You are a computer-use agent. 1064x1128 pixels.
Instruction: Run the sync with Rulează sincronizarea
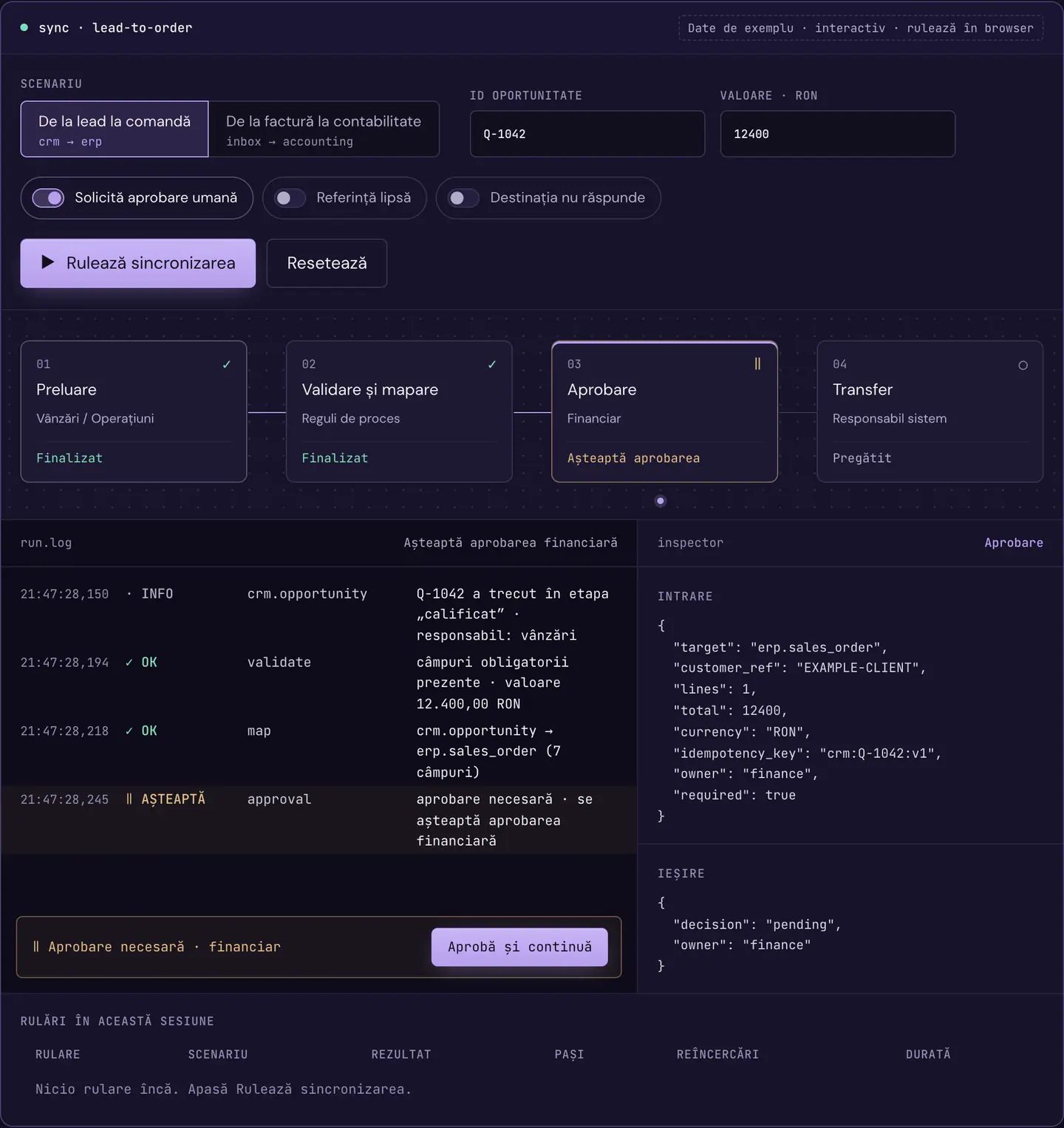[x=138, y=263]
